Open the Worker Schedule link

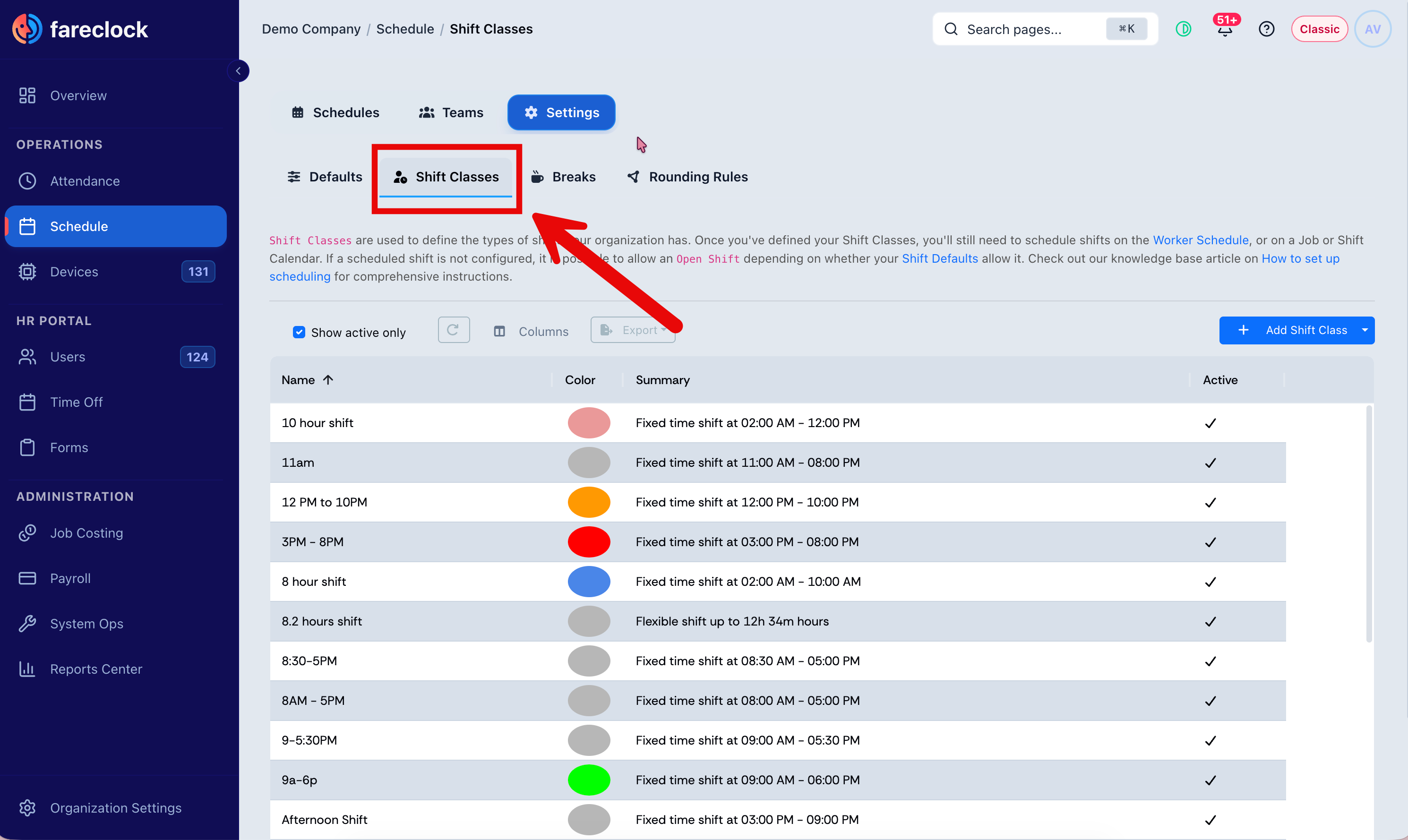(x=1200, y=240)
